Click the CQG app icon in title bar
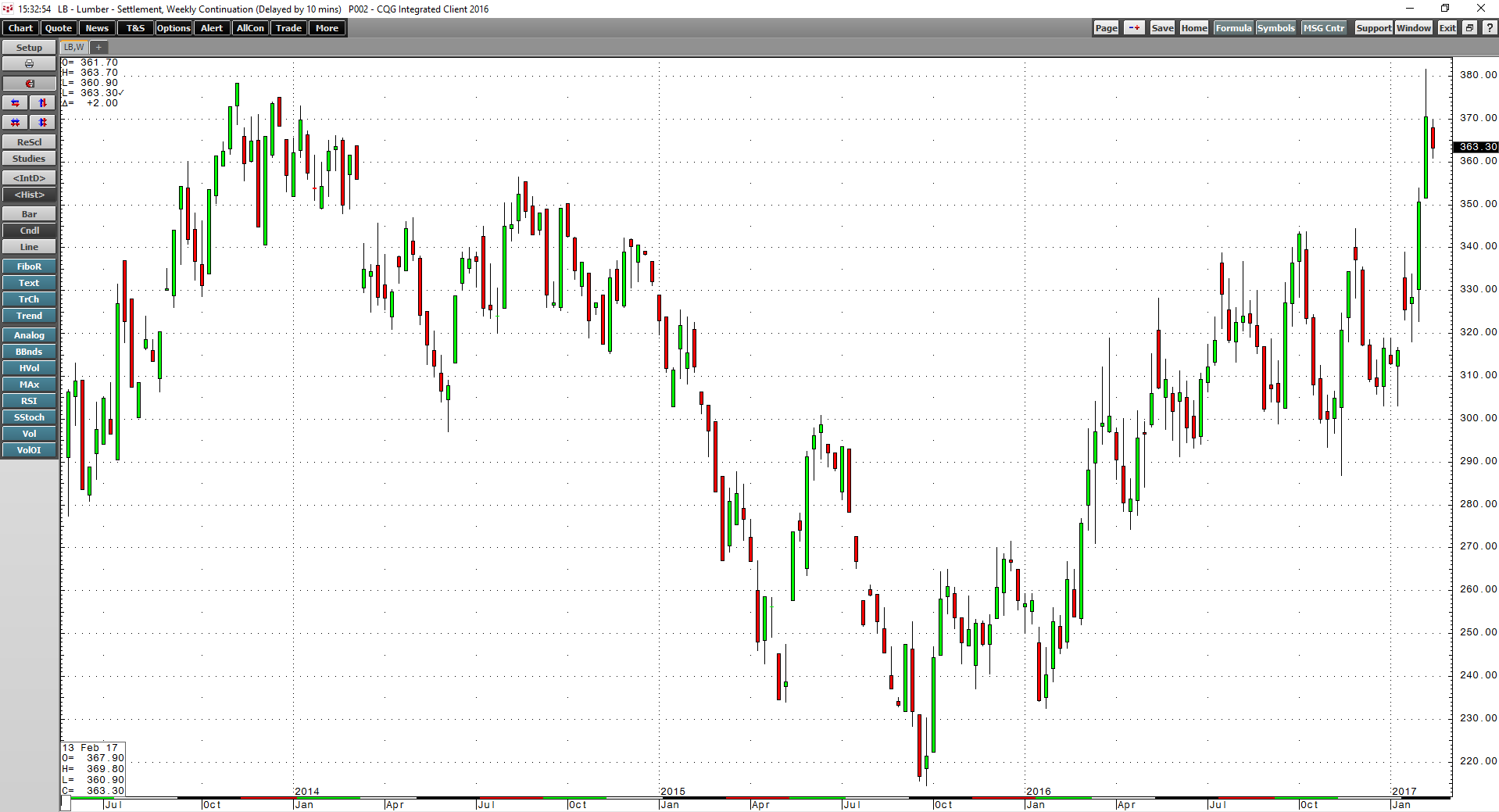Image resolution: width=1499 pixels, height=812 pixels. point(8,9)
